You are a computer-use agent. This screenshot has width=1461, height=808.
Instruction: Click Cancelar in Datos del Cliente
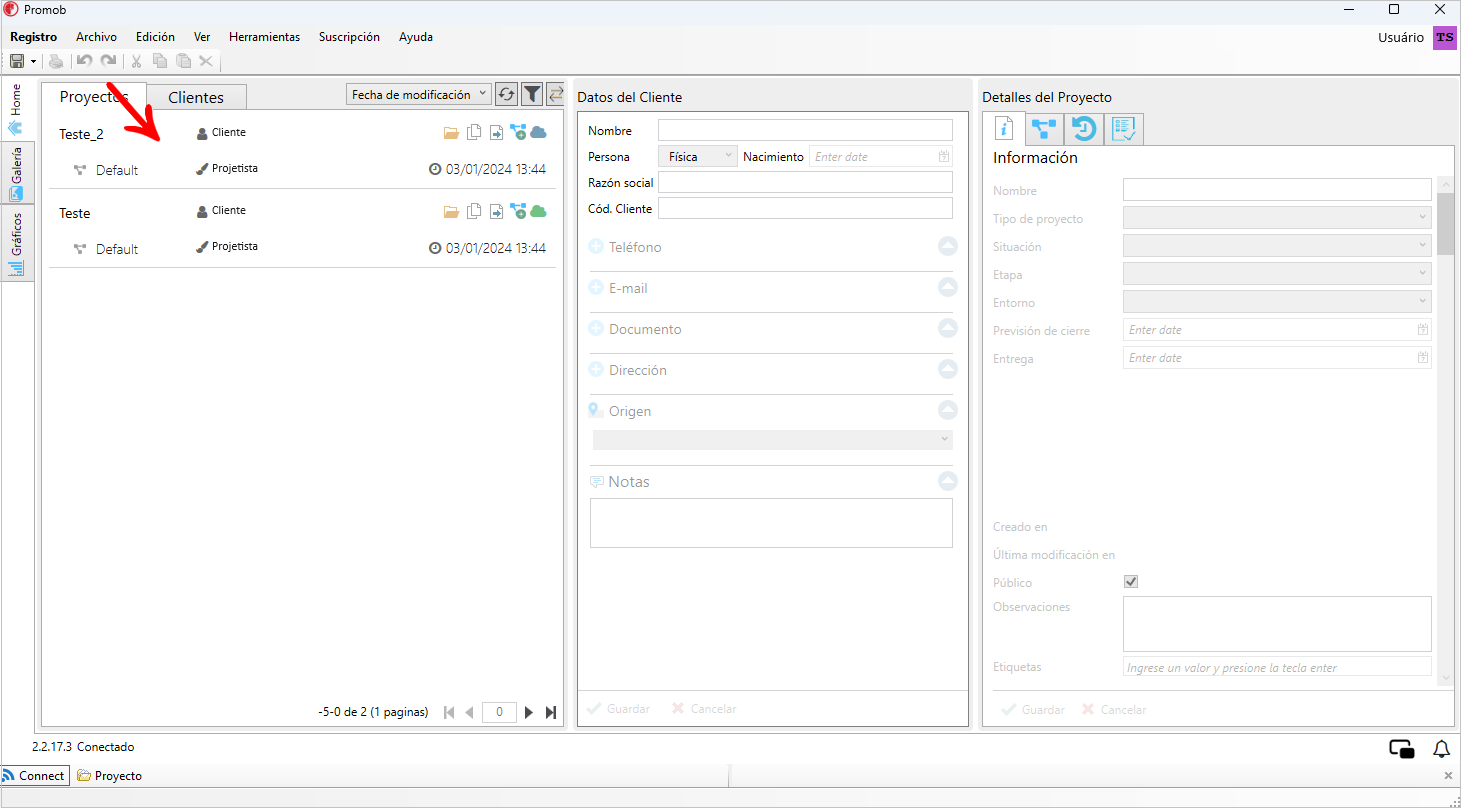[x=704, y=709]
